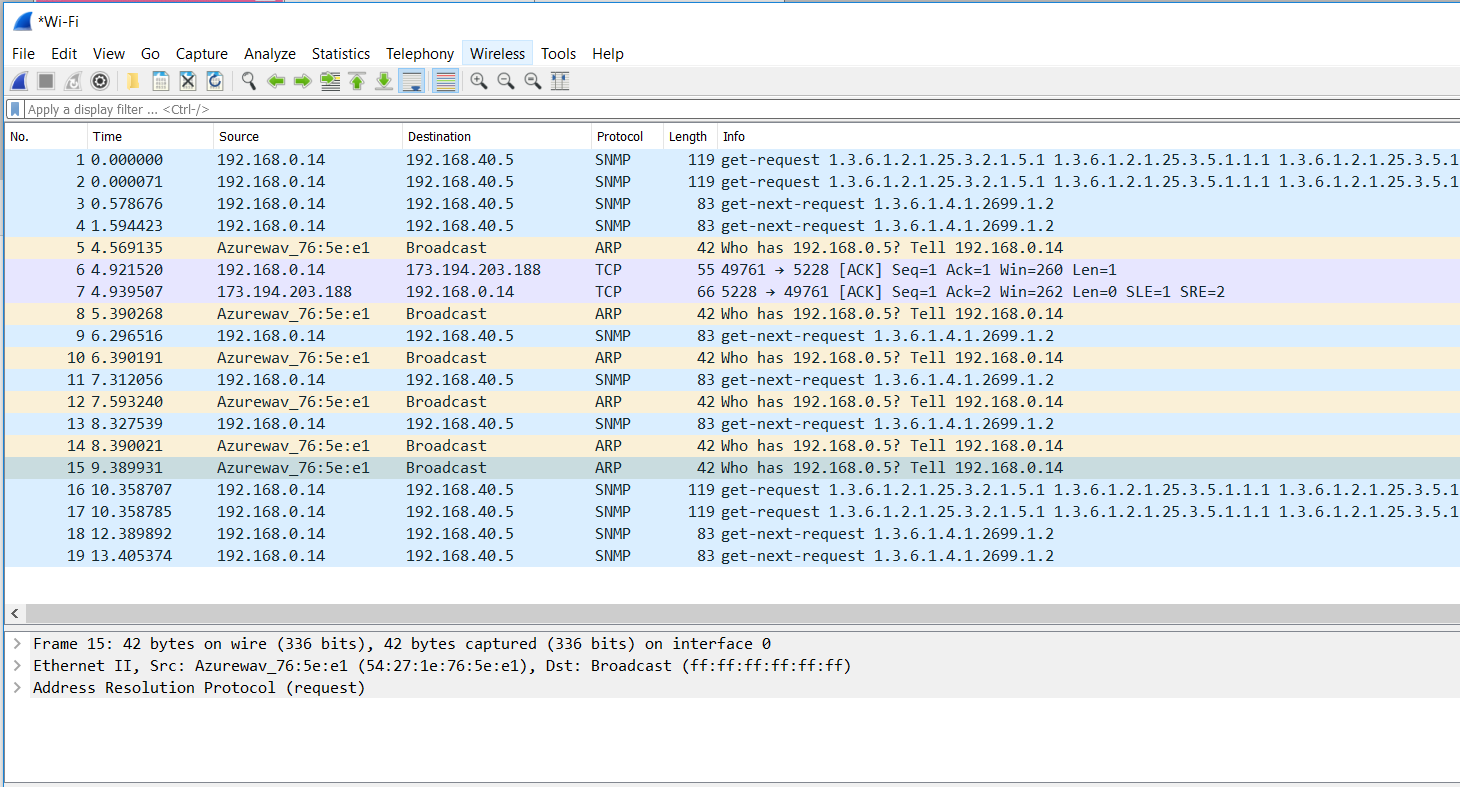This screenshot has width=1460, height=787.
Task: Open the Telephony menu
Action: (420, 54)
